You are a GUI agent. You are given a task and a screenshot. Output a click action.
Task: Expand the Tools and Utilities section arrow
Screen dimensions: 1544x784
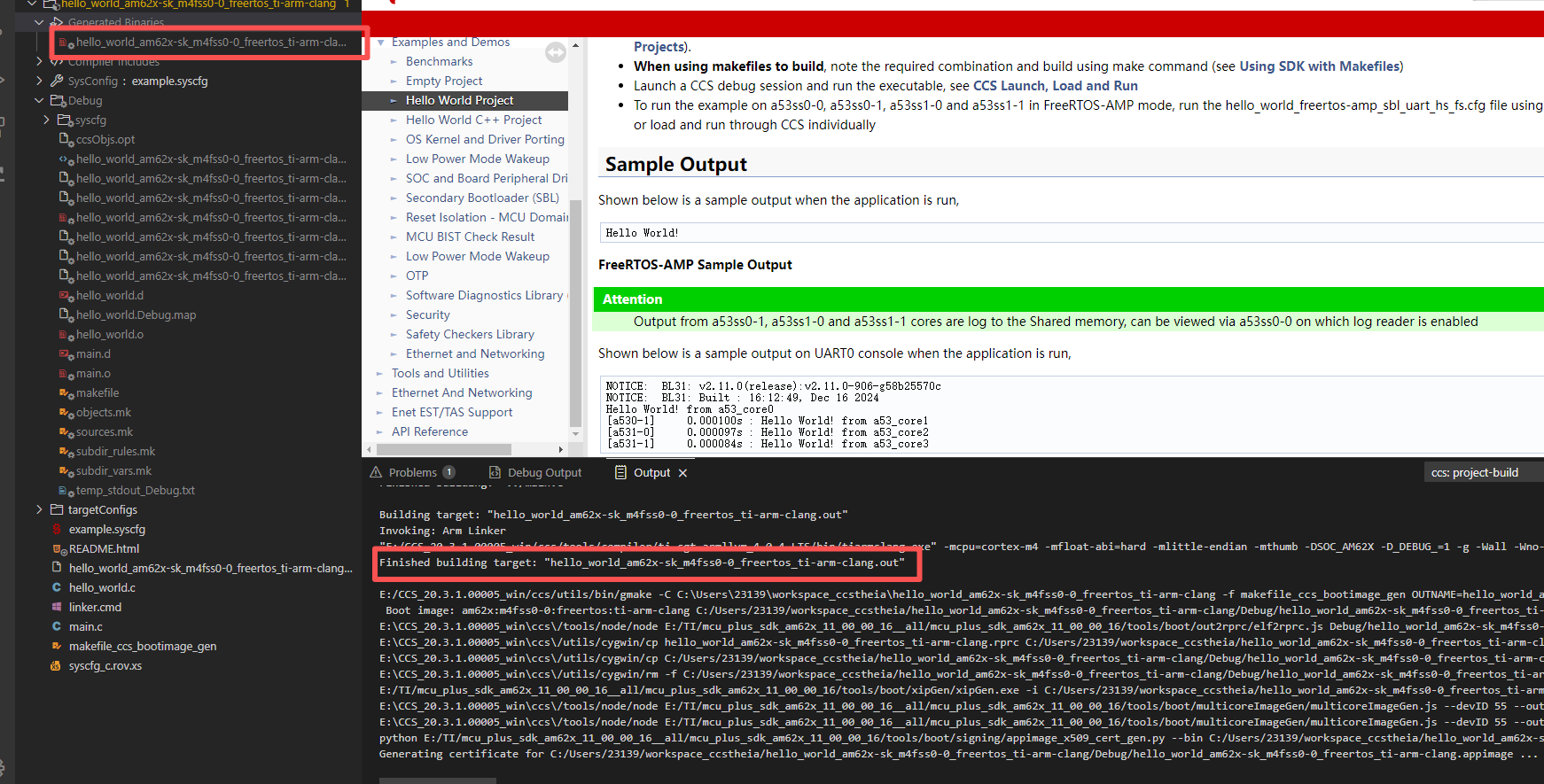click(380, 373)
